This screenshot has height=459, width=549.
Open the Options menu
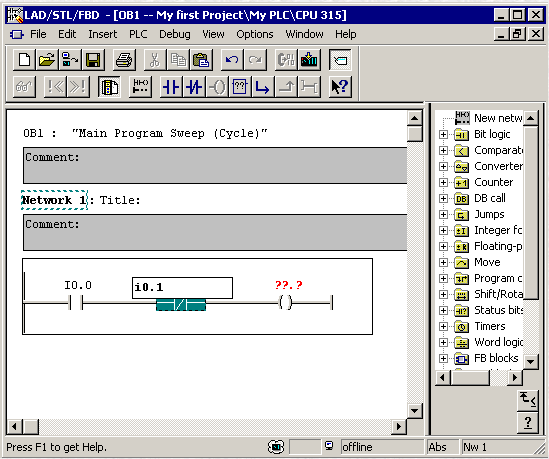(x=255, y=34)
